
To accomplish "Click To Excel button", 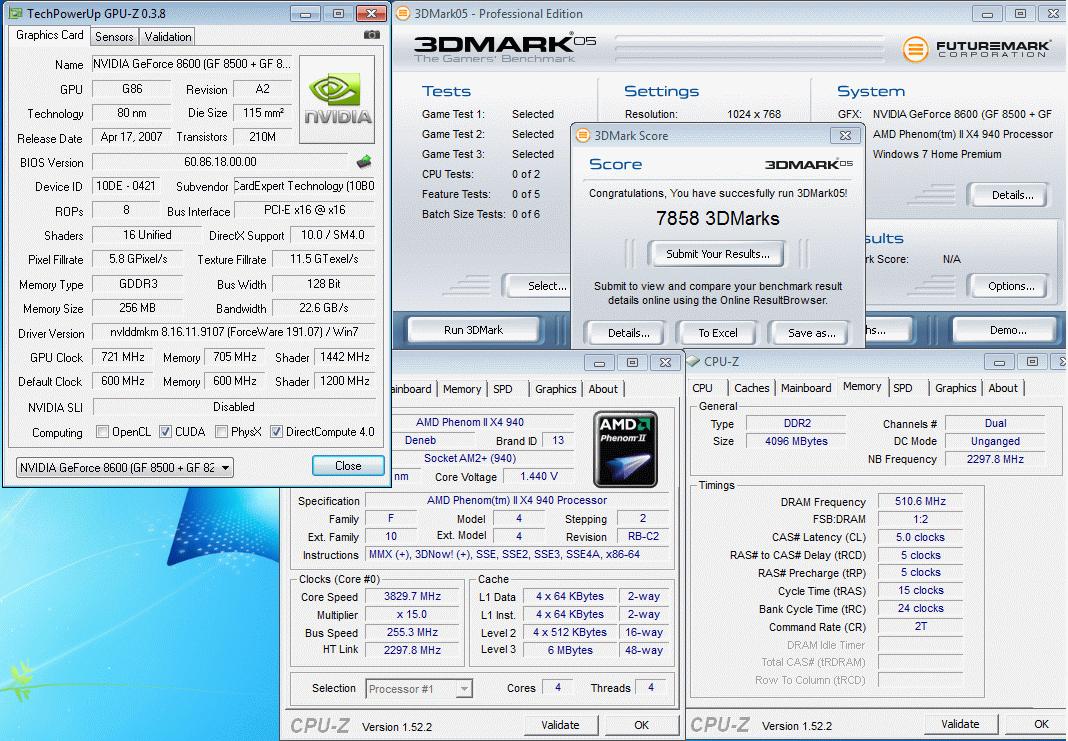I will click(718, 333).
